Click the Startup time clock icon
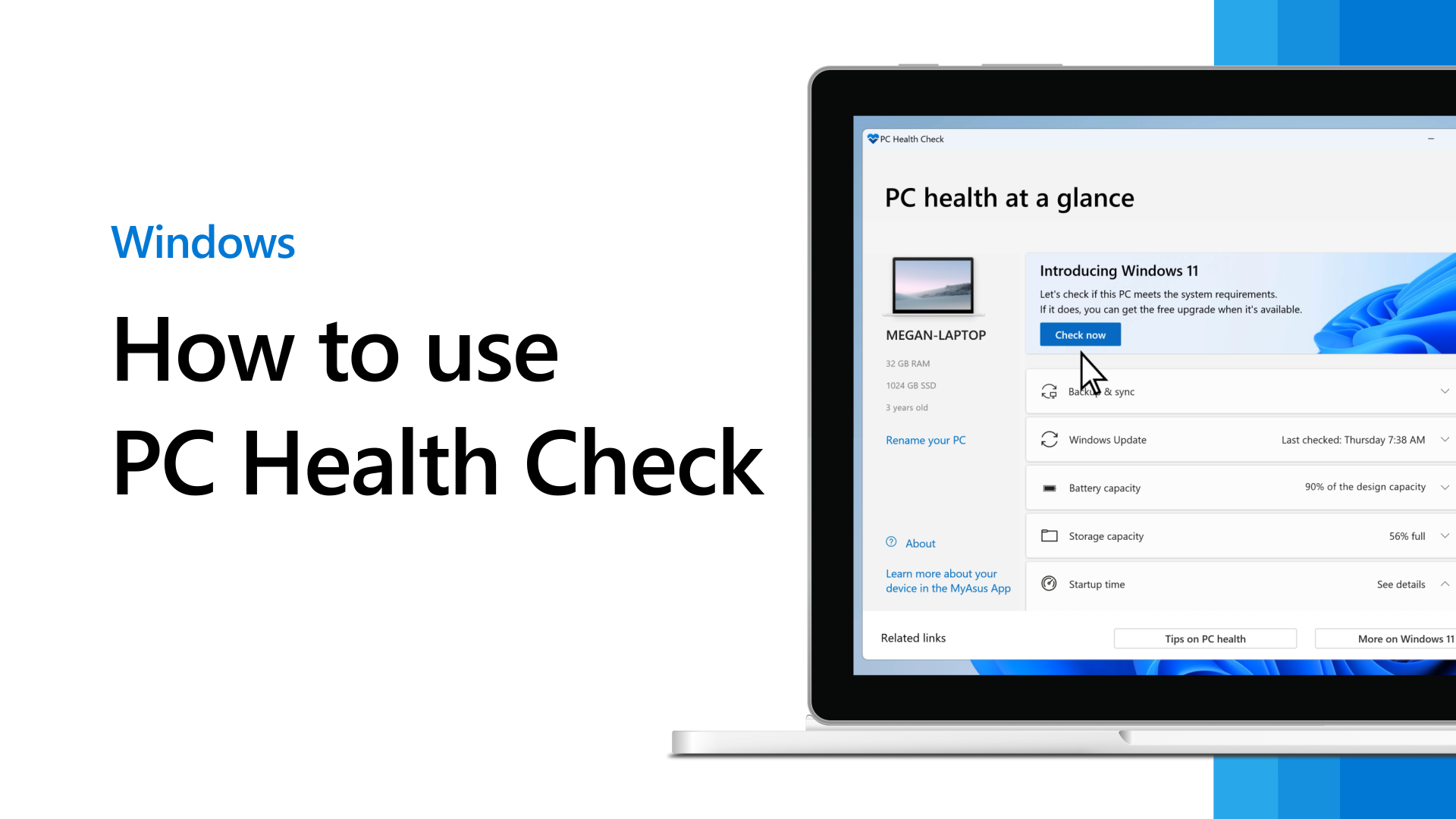The image size is (1456, 819). pyautogui.click(x=1049, y=583)
